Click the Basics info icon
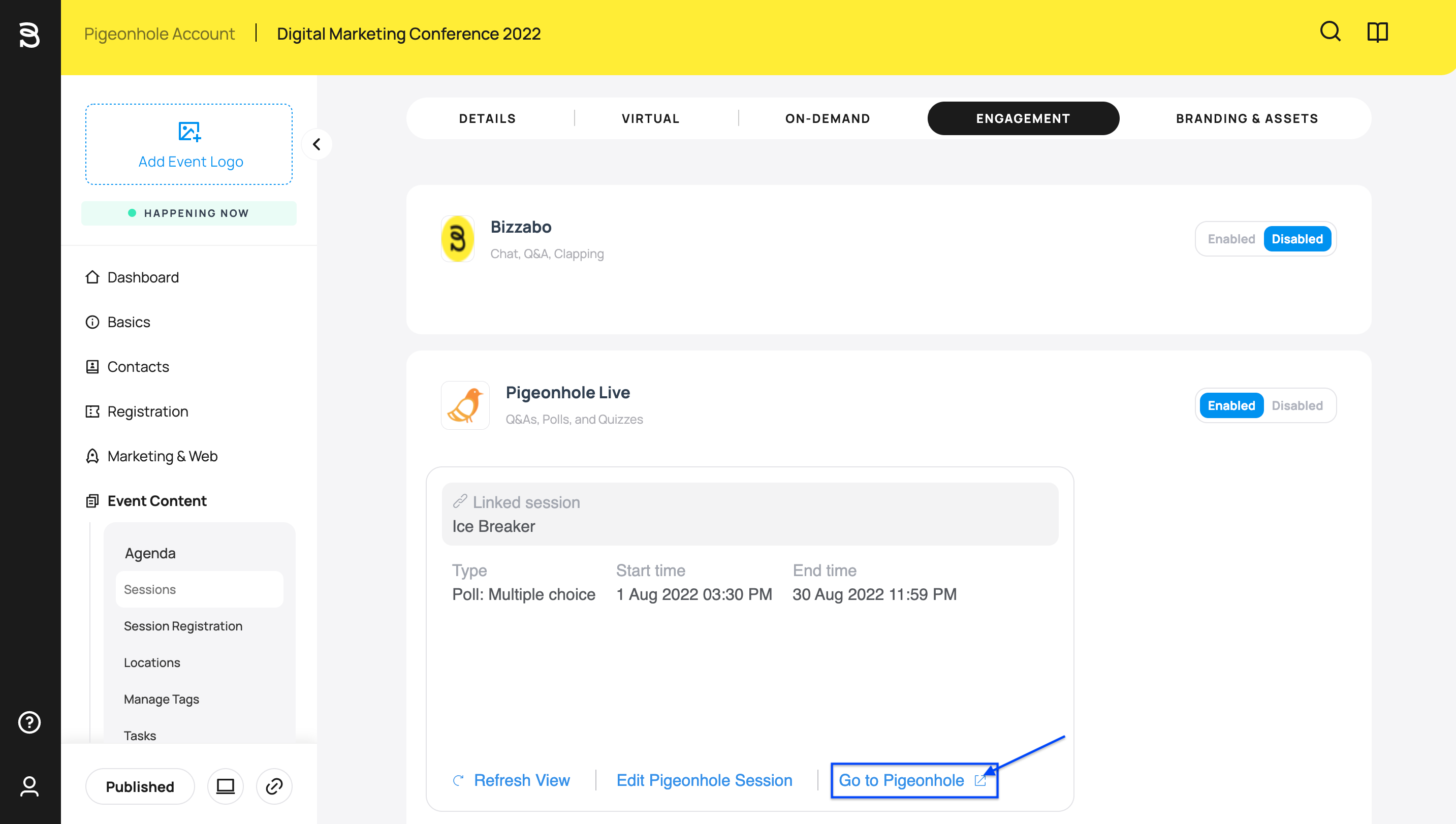The height and width of the screenshot is (824, 1456). click(x=92, y=322)
